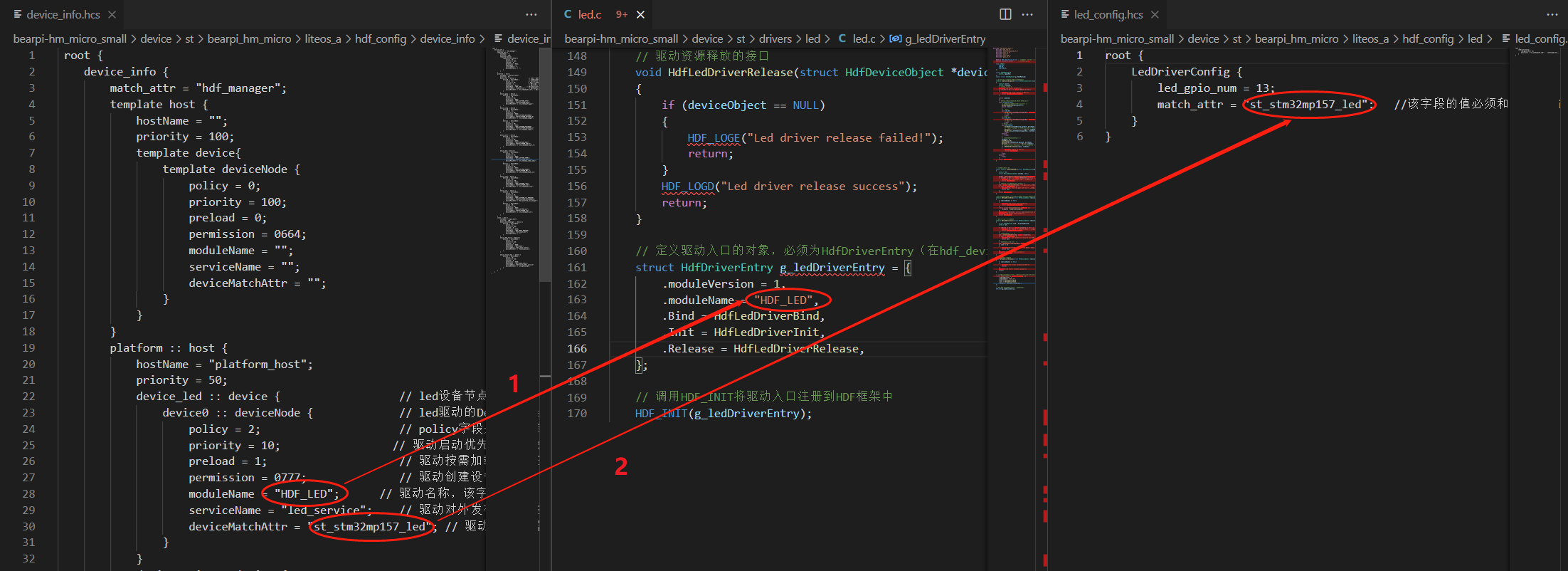The width and height of the screenshot is (1568, 571).
Task: Click hostName = "platform_host" line
Action: coord(224,364)
